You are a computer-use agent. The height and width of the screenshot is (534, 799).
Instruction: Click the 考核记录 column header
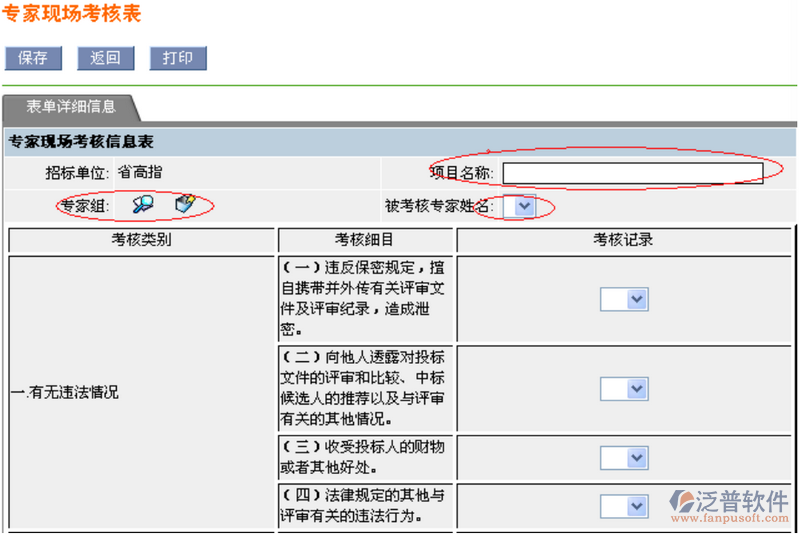[623, 240]
